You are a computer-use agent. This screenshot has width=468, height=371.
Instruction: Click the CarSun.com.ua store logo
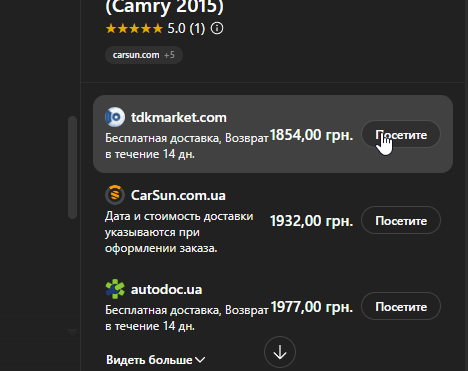[115, 195]
